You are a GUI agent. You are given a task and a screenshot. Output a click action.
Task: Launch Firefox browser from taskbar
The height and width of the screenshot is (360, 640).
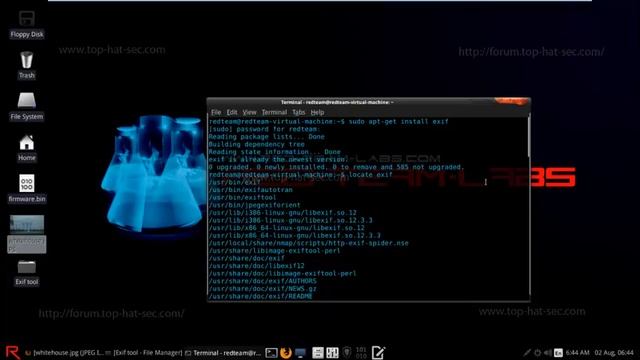coord(286,353)
